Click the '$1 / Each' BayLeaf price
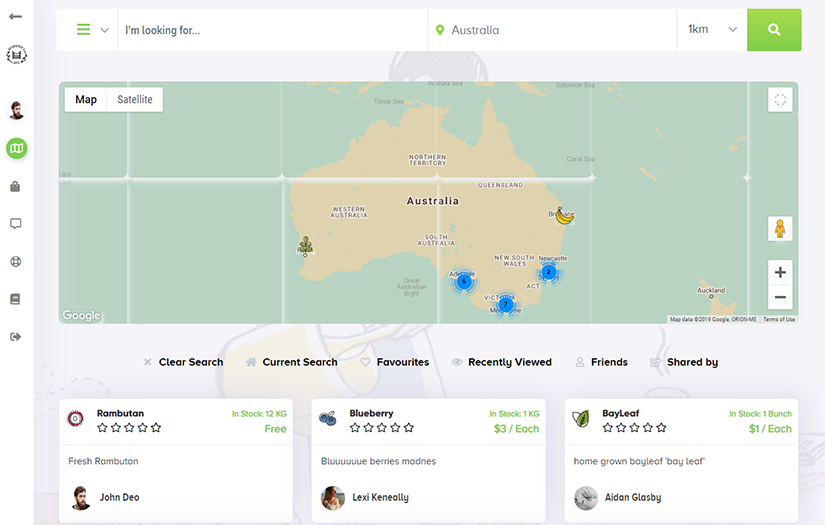Viewport: 825px width, 525px height. [770, 429]
